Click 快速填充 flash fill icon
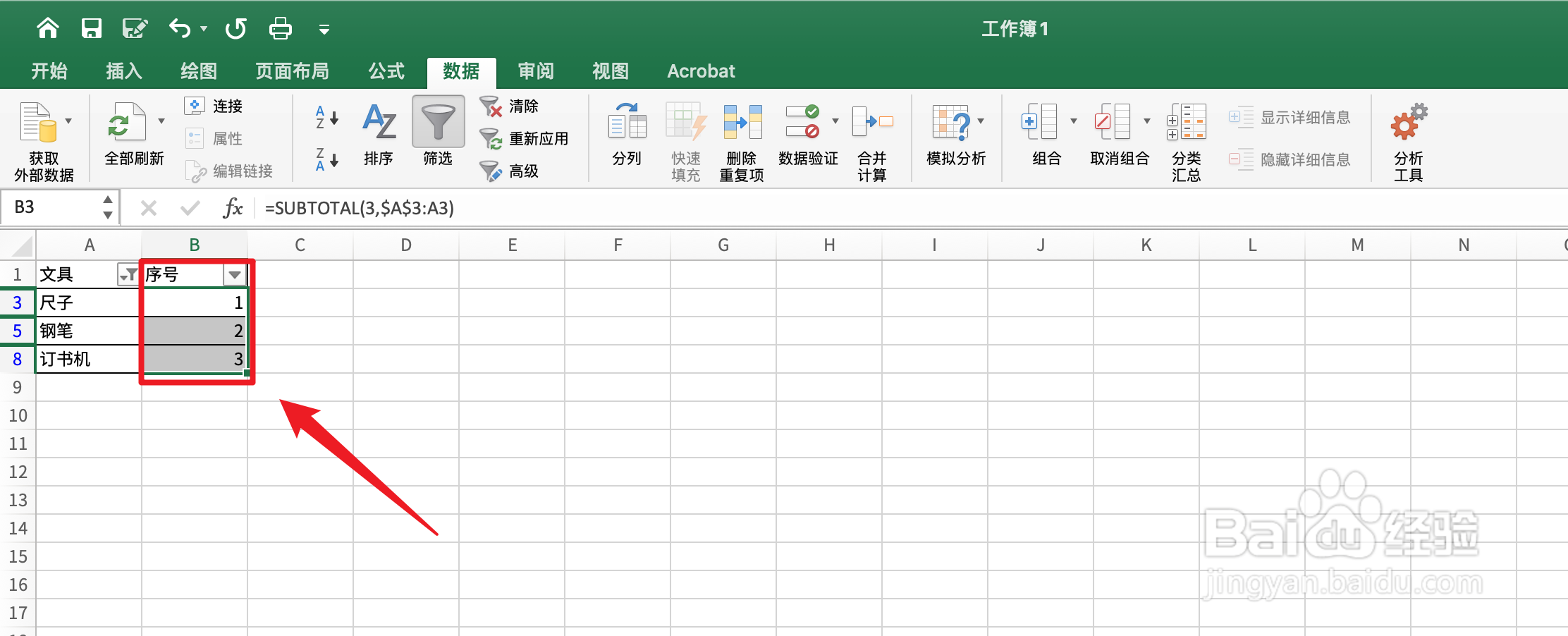 coord(686,123)
